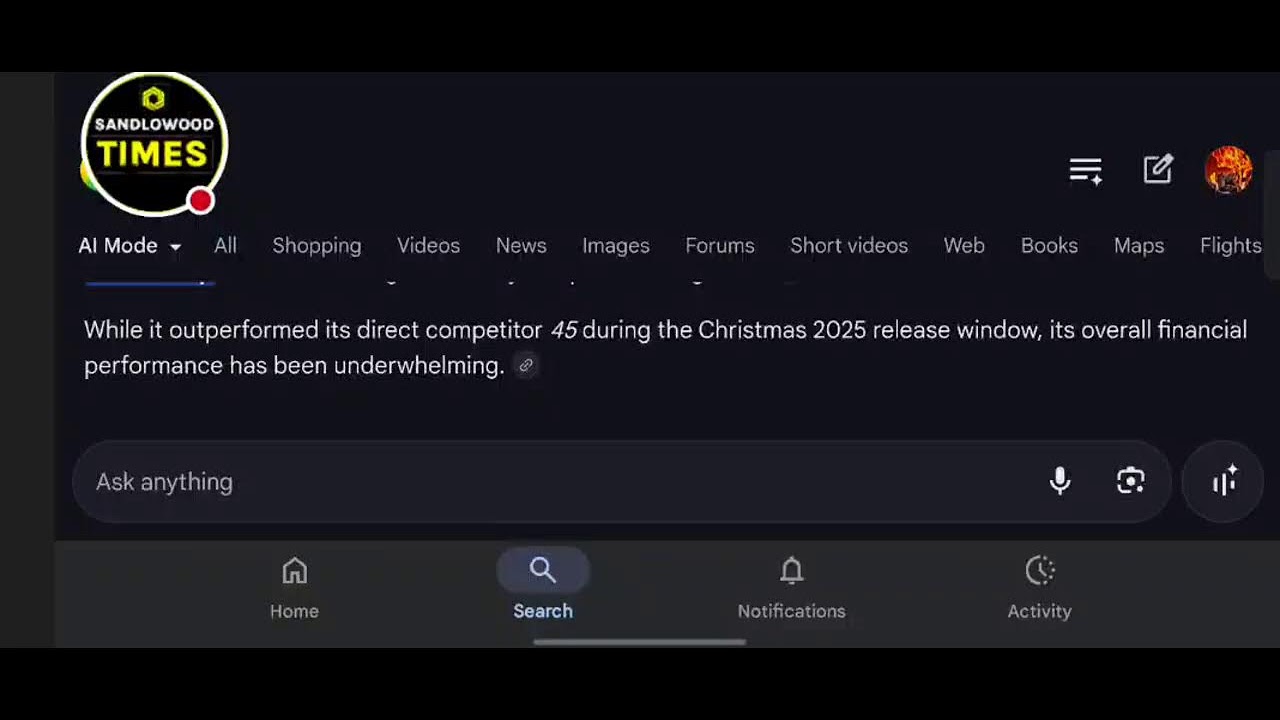
Task: Open the account profile avatar
Action: [x=1228, y=170]
